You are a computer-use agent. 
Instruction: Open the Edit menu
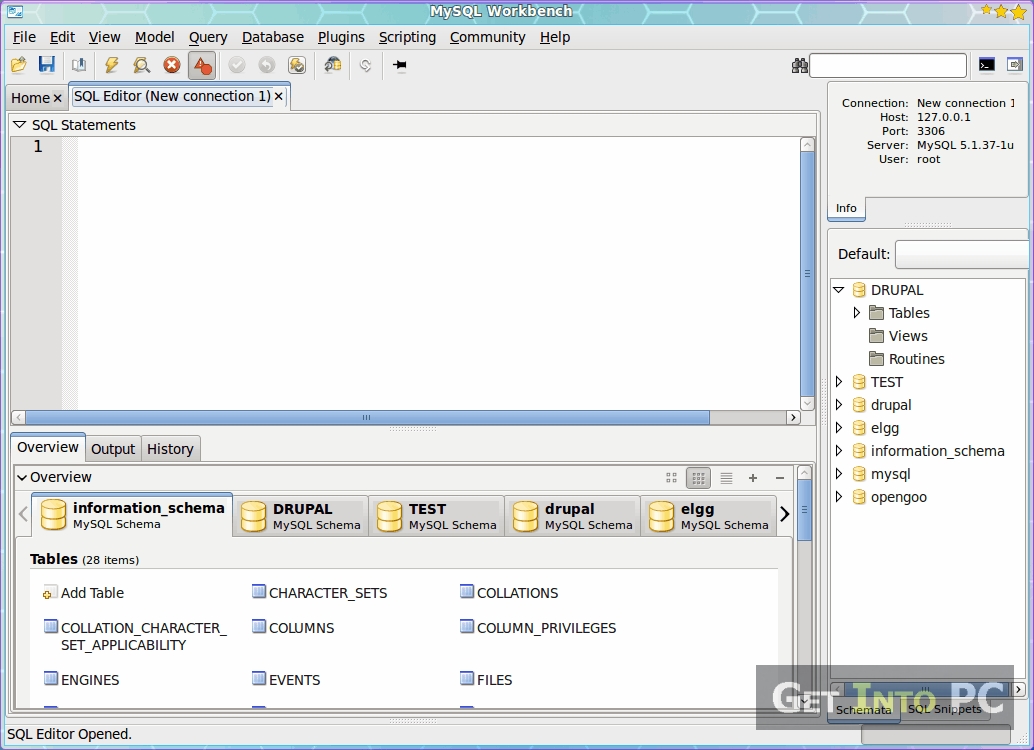coord(62,38)
